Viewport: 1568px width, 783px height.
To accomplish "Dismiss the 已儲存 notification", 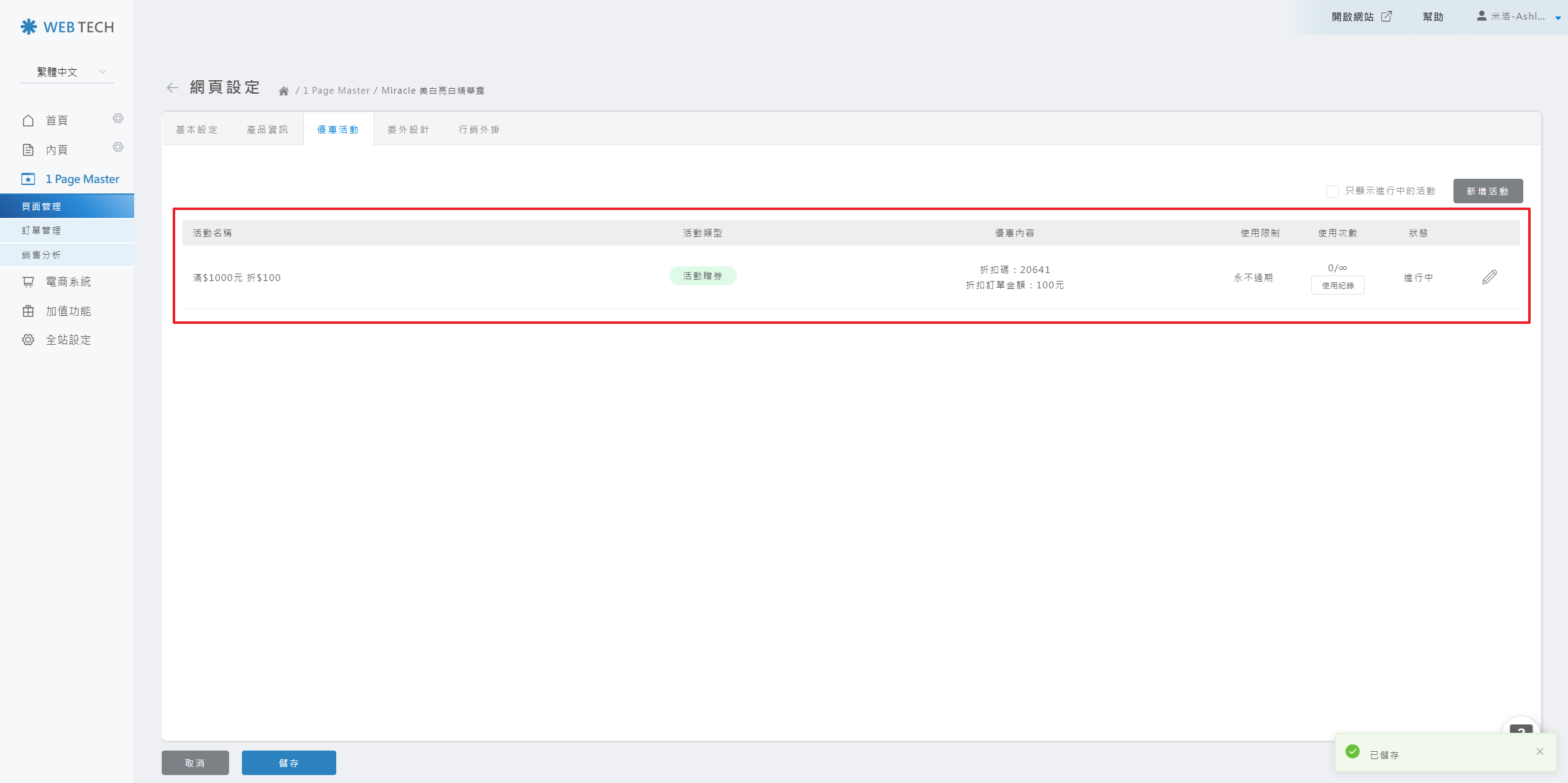I will tap(1540, 751).
